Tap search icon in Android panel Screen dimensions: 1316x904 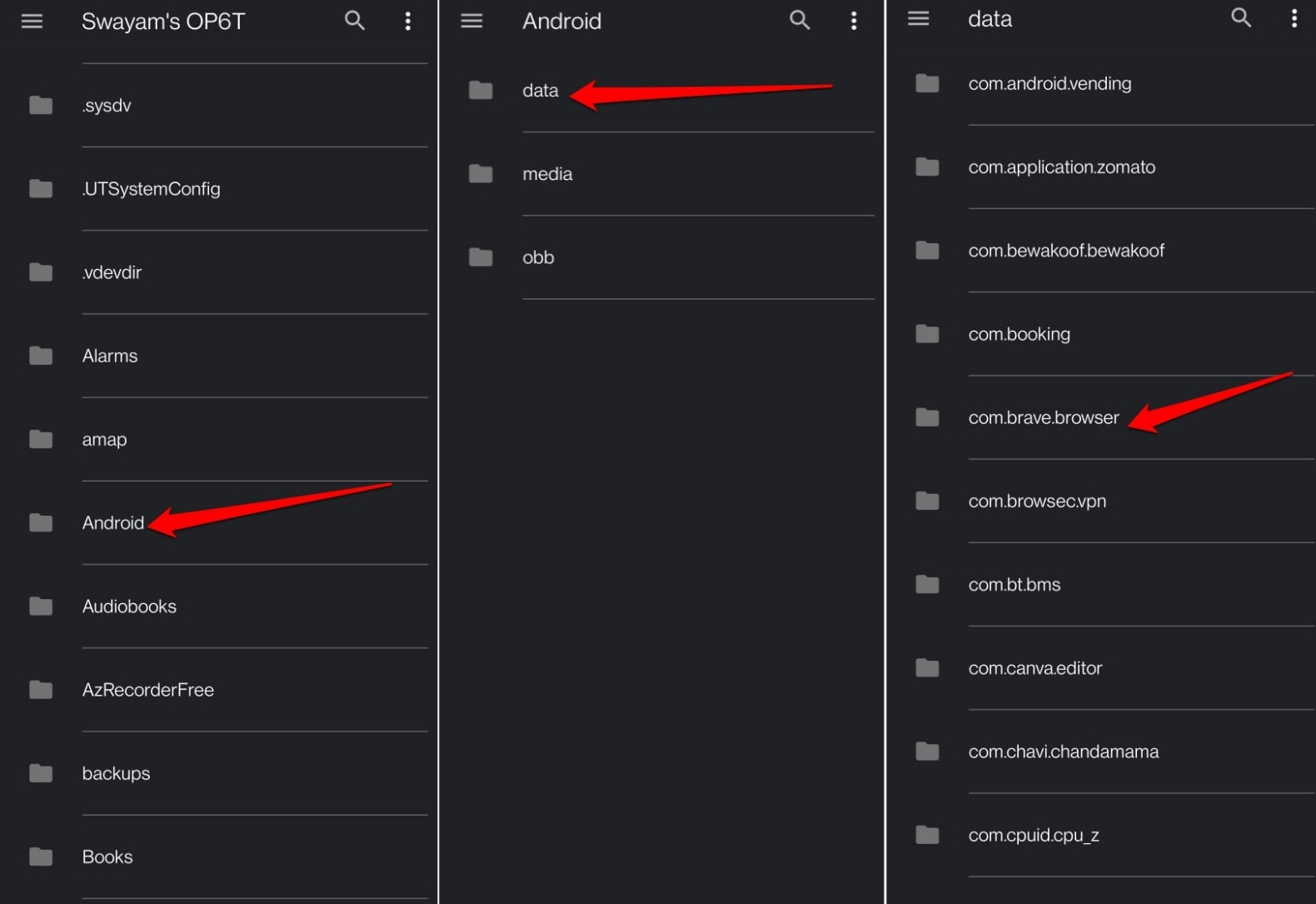[x=800, y=20]
